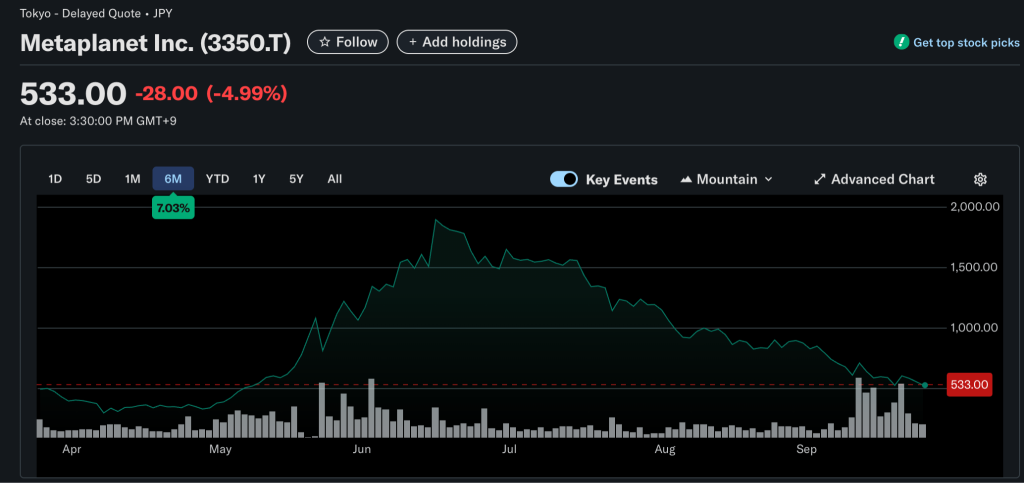Click the At close timestamp text
The image size is (1024, 483).
tap(98, 120)
